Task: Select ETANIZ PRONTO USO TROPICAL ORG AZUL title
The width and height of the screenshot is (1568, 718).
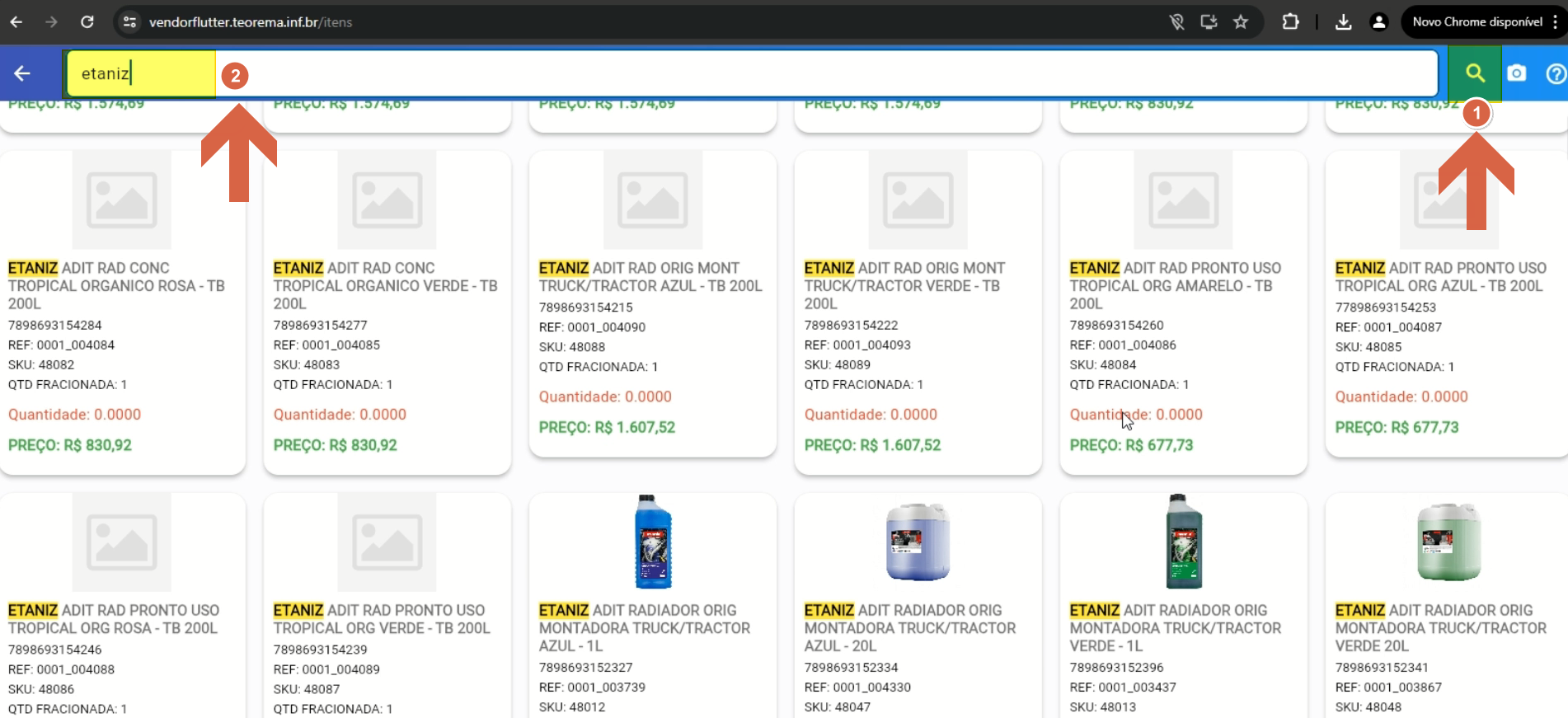Action: (1441, 277)
